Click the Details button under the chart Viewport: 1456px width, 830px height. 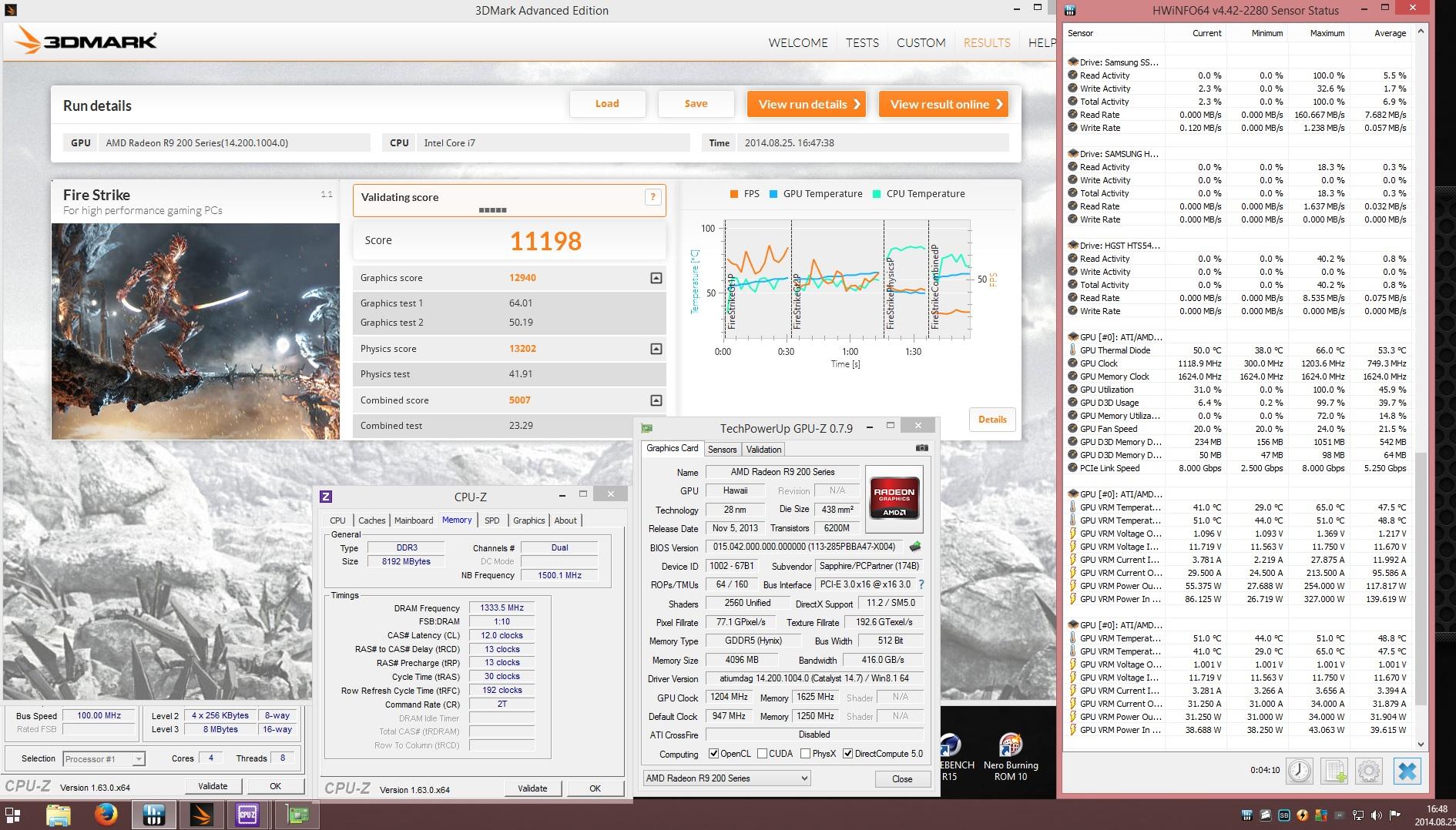992,420
